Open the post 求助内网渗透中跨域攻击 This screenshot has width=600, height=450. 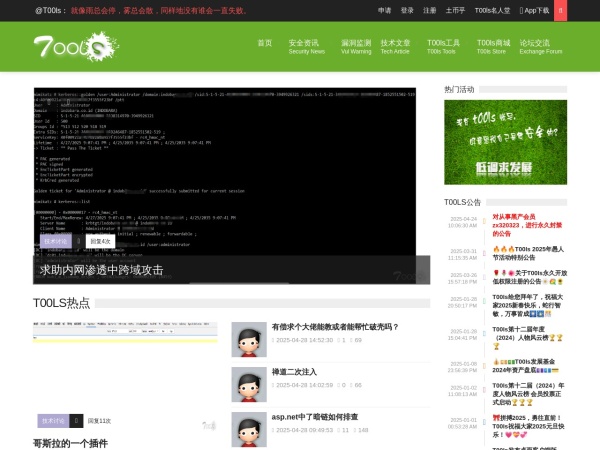(x=101, y=270)
